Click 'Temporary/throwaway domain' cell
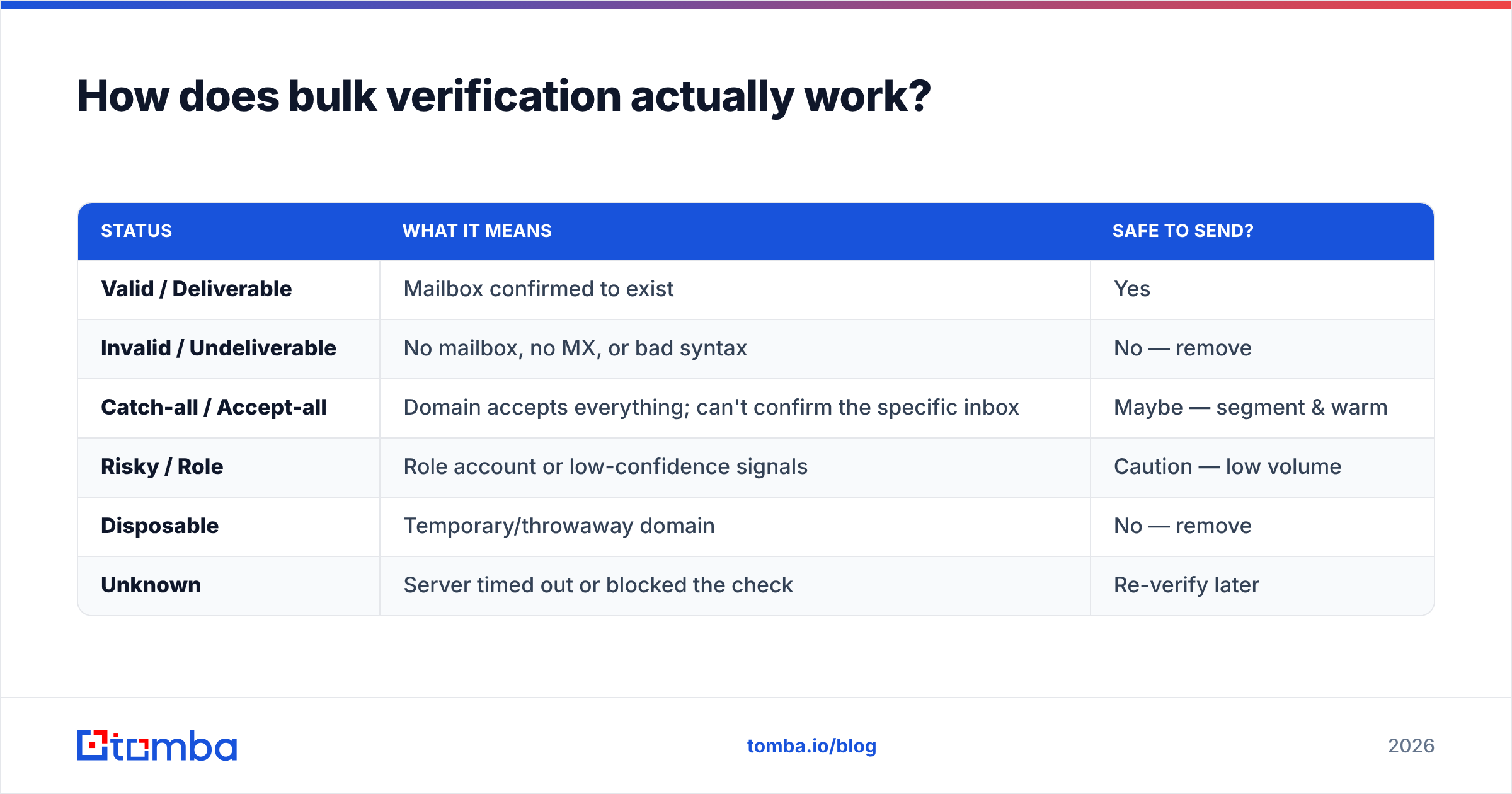Viewport: 1512px width, 794px height. click(x=735, y=526)
